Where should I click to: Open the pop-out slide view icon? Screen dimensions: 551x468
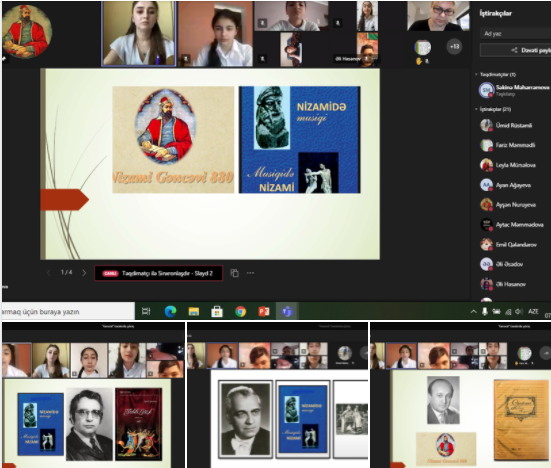[x=234, y=273]
